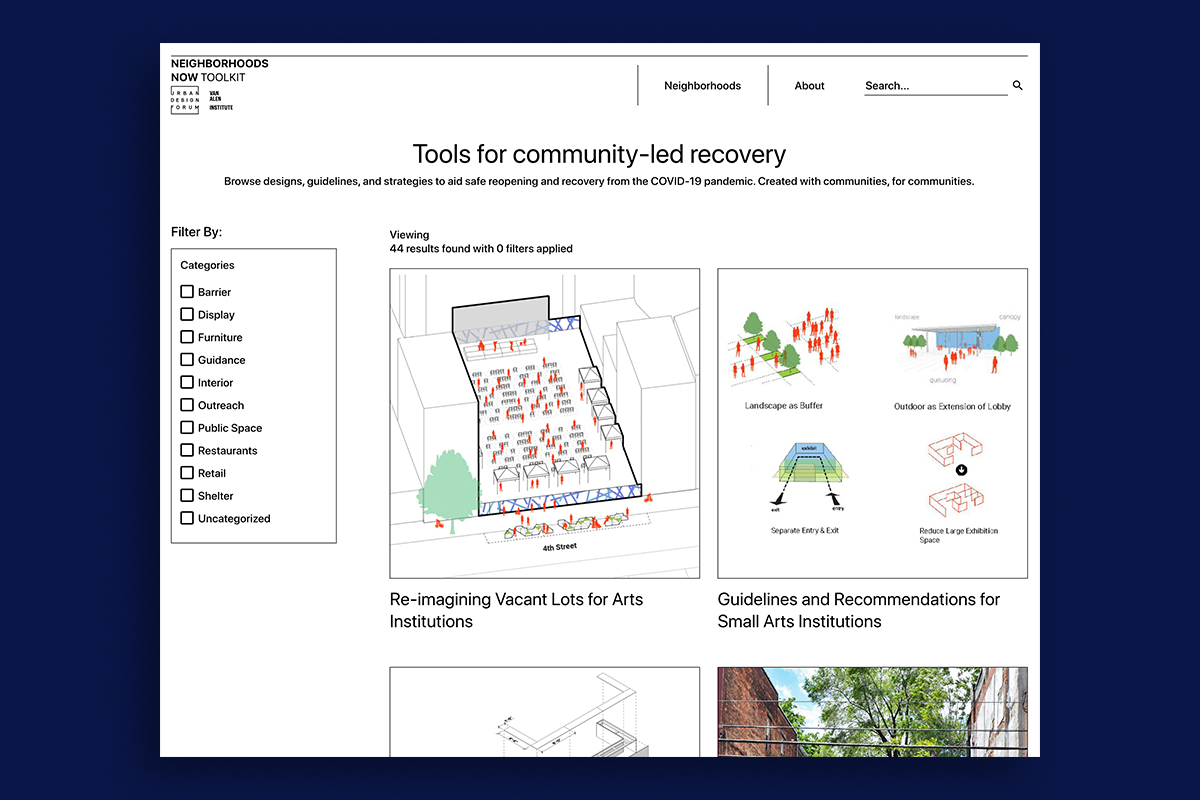Check the Display filter checkbox

click(x=186, y=314)
